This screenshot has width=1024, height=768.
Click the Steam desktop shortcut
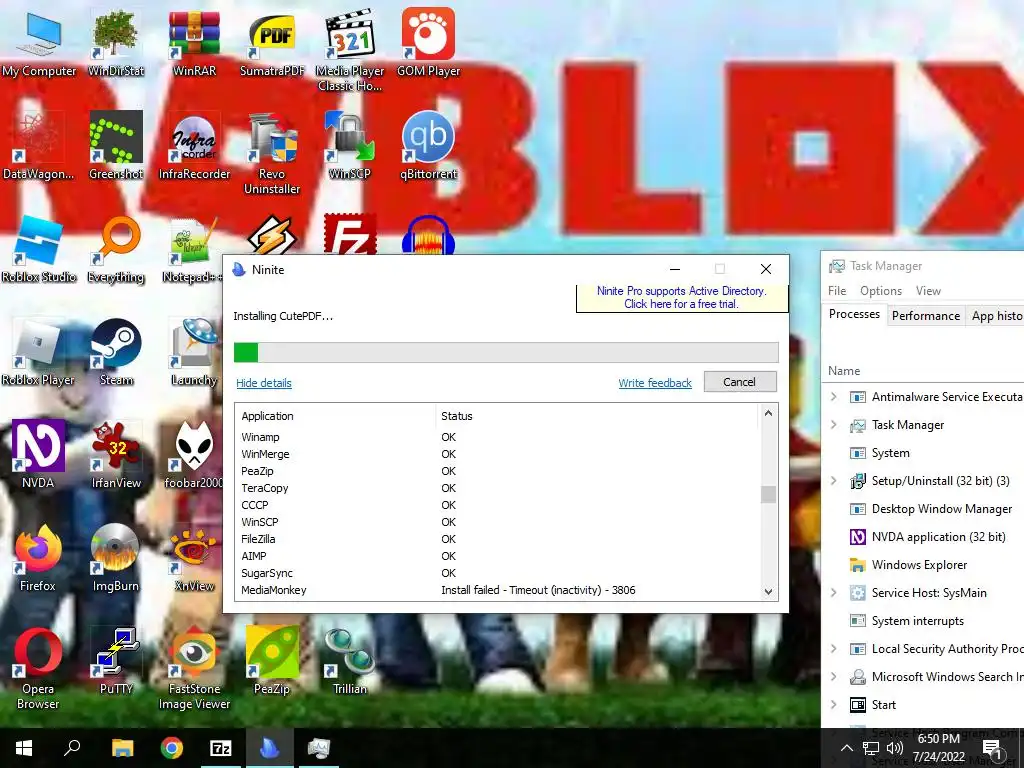click(x=116, y=353)
